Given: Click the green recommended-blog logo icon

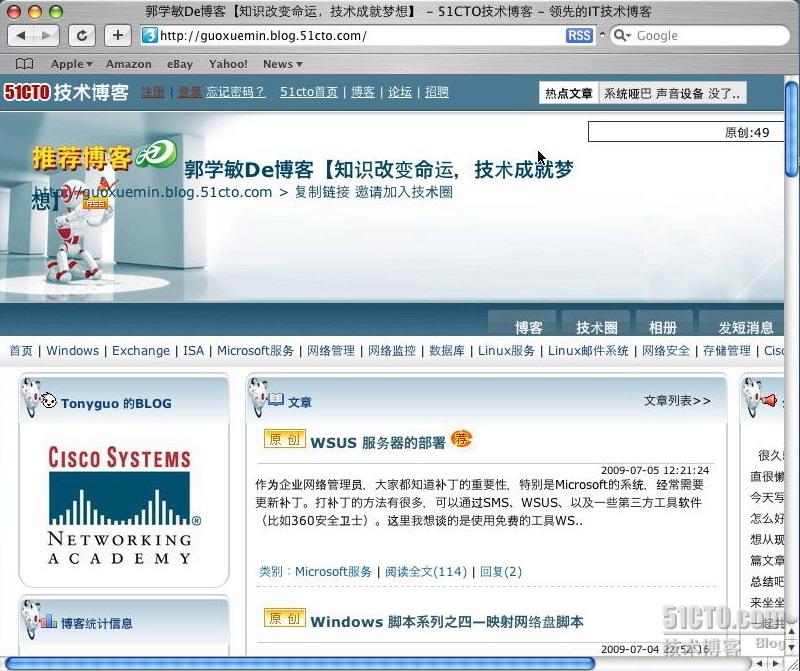Looking at the screenshot, I should click(156, 154).
